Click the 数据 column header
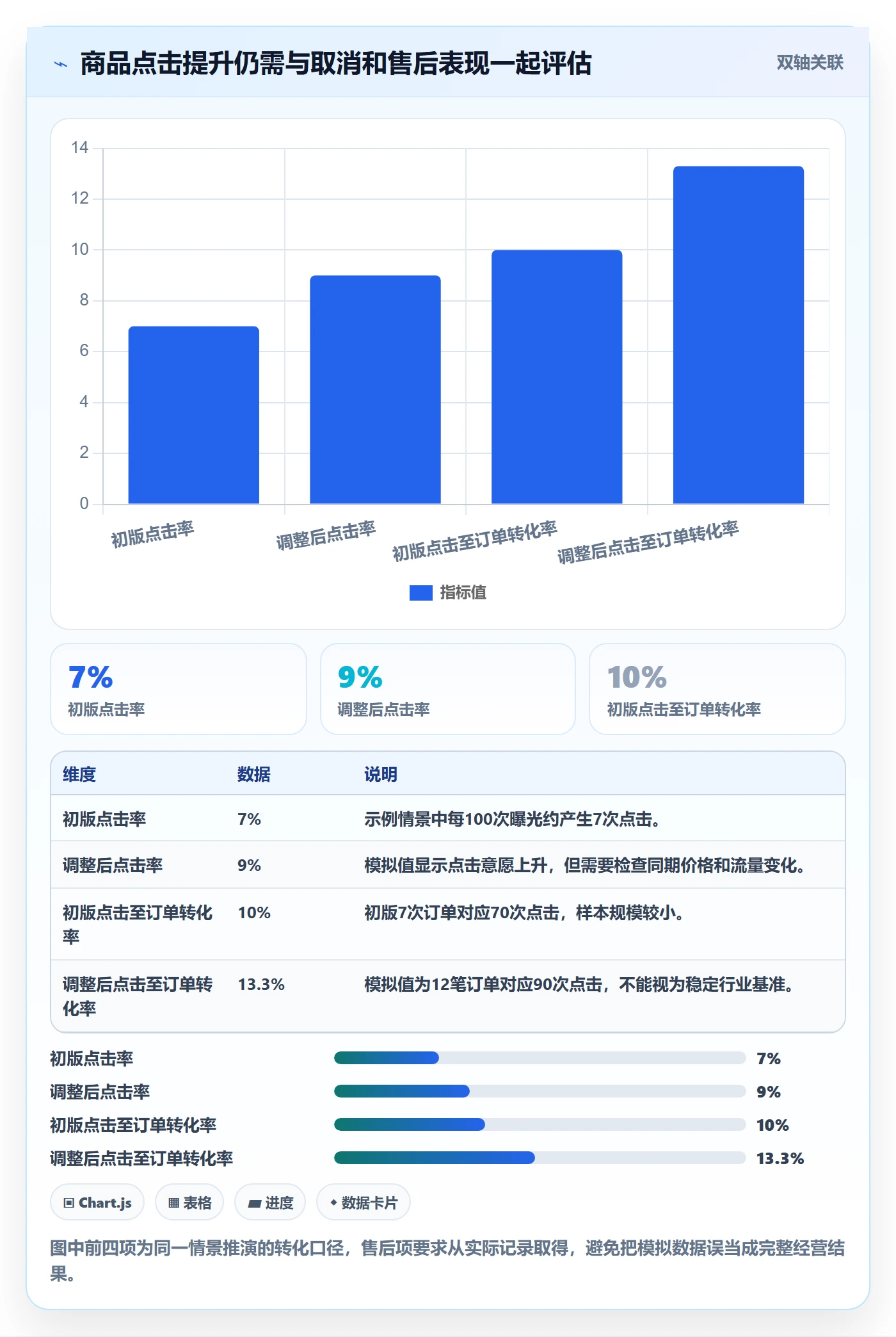This screenshot has height=1337, width=896. 254,774
